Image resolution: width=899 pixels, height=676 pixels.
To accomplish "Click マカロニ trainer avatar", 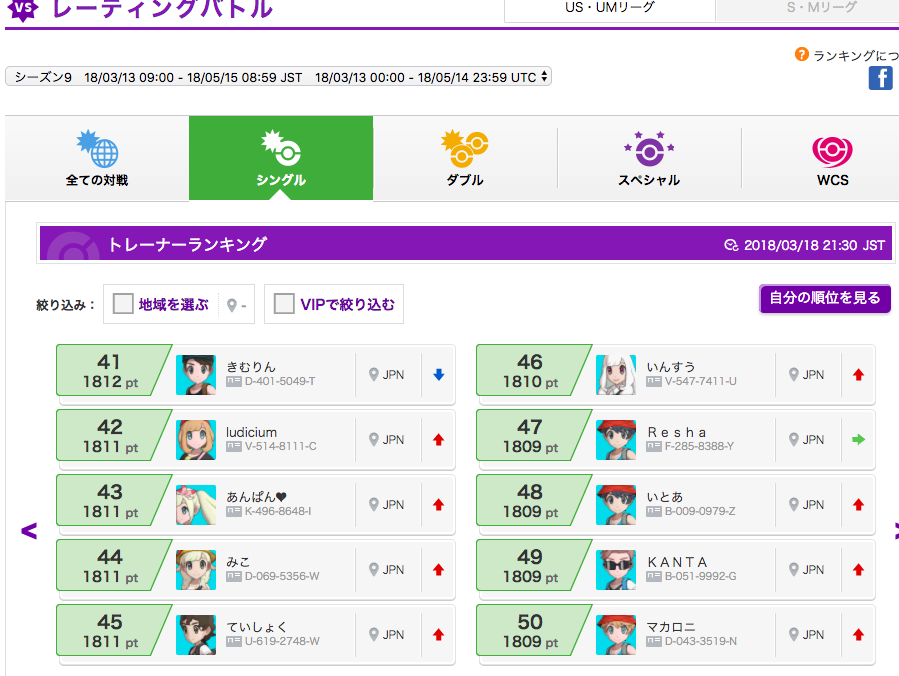I will (x=616, y=635).
